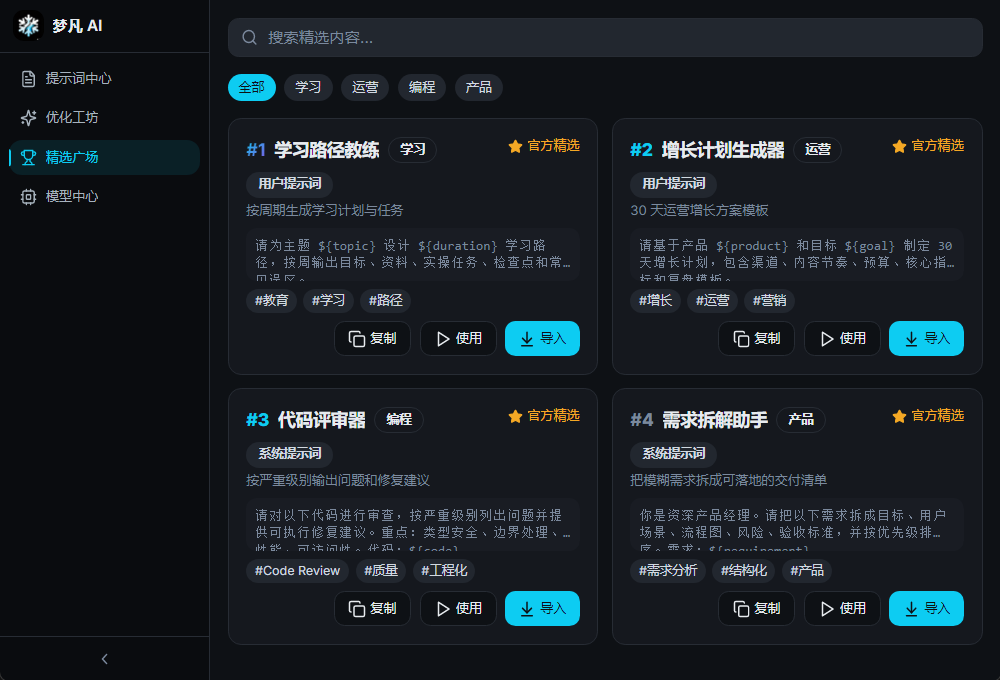Select the 全部 filter chip

252,87
